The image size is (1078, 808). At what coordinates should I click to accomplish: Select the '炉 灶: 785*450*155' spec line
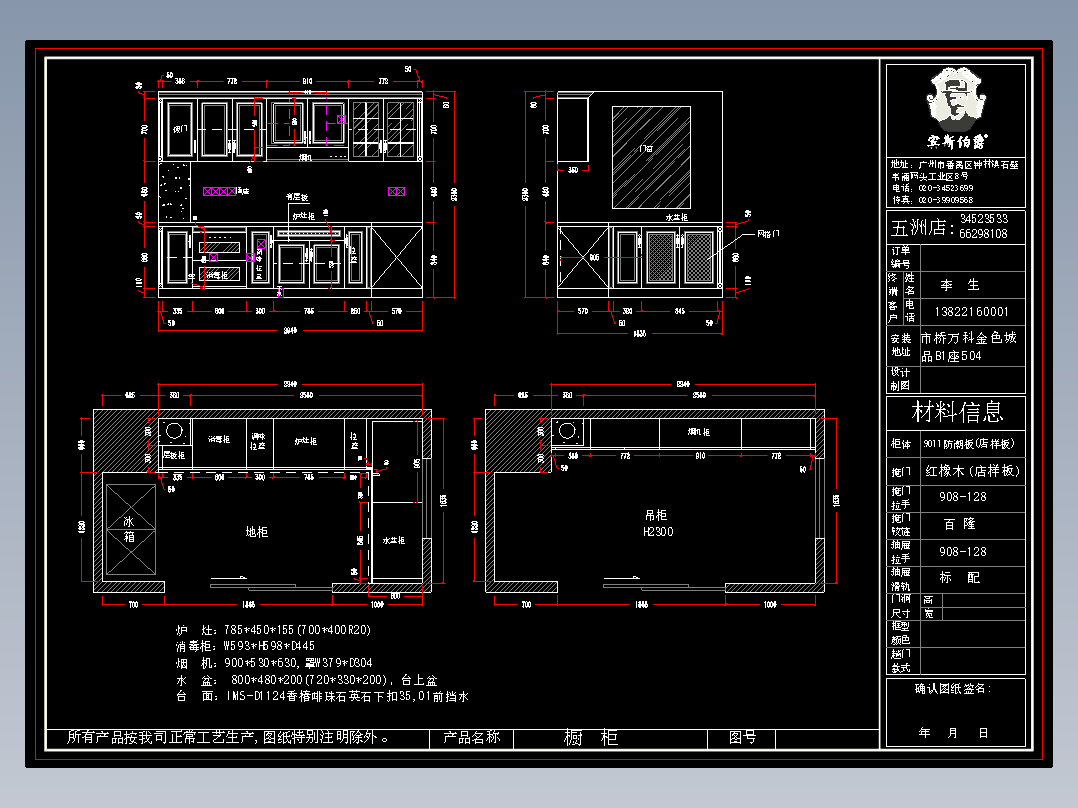(x=273, y=630)
